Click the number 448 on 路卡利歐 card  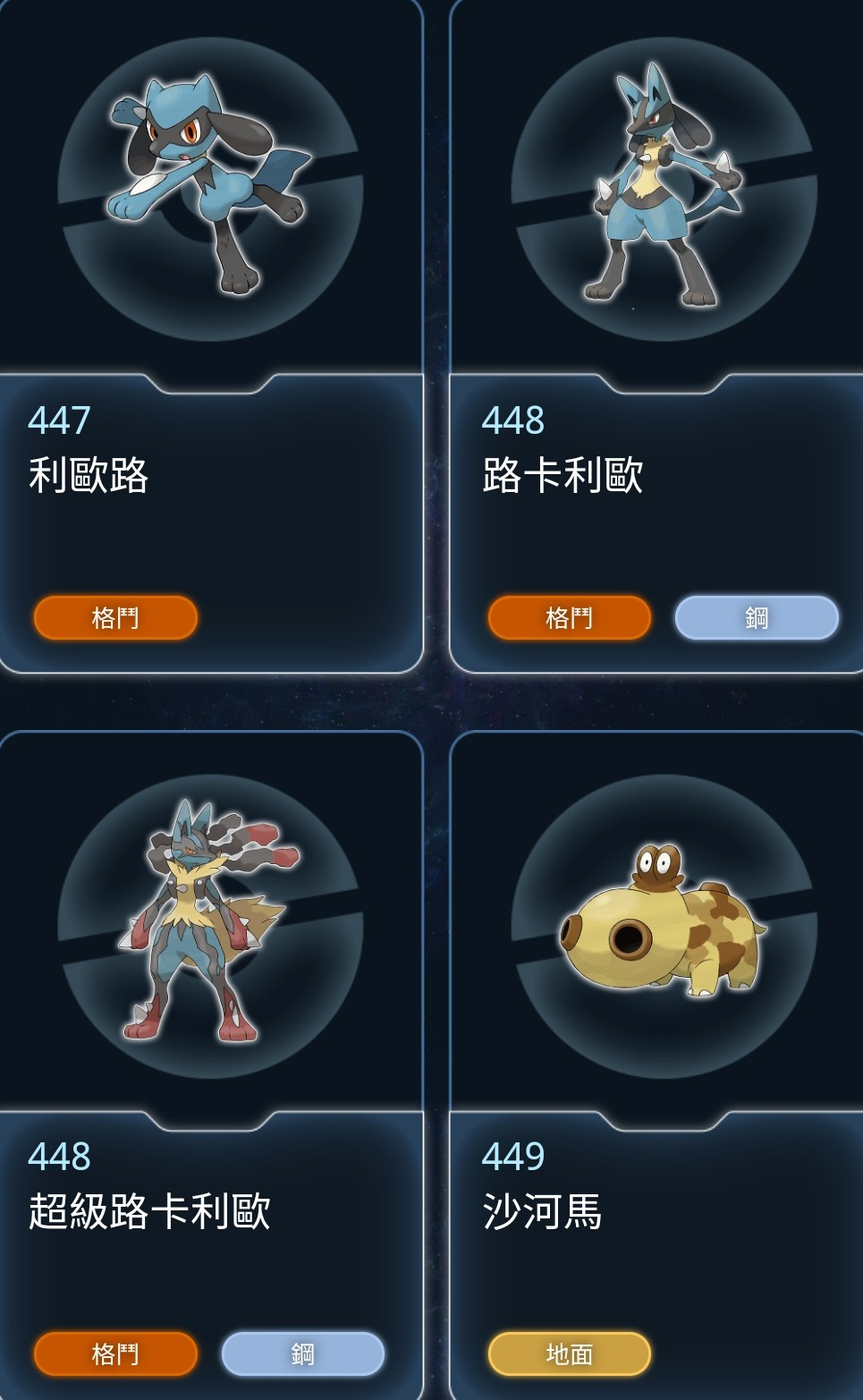pyautogui.click(x=513, y=420)
